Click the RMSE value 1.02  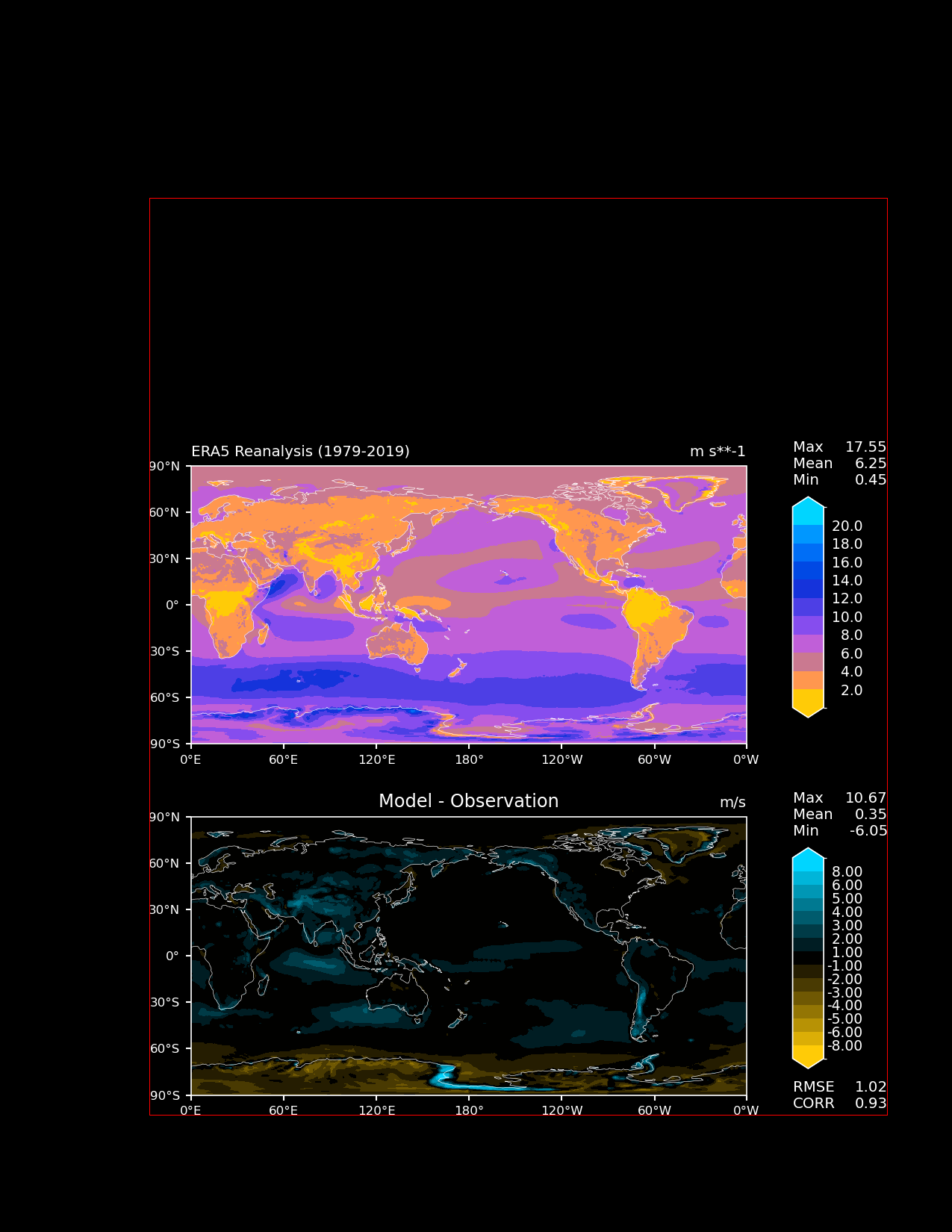click(871, 1087)
